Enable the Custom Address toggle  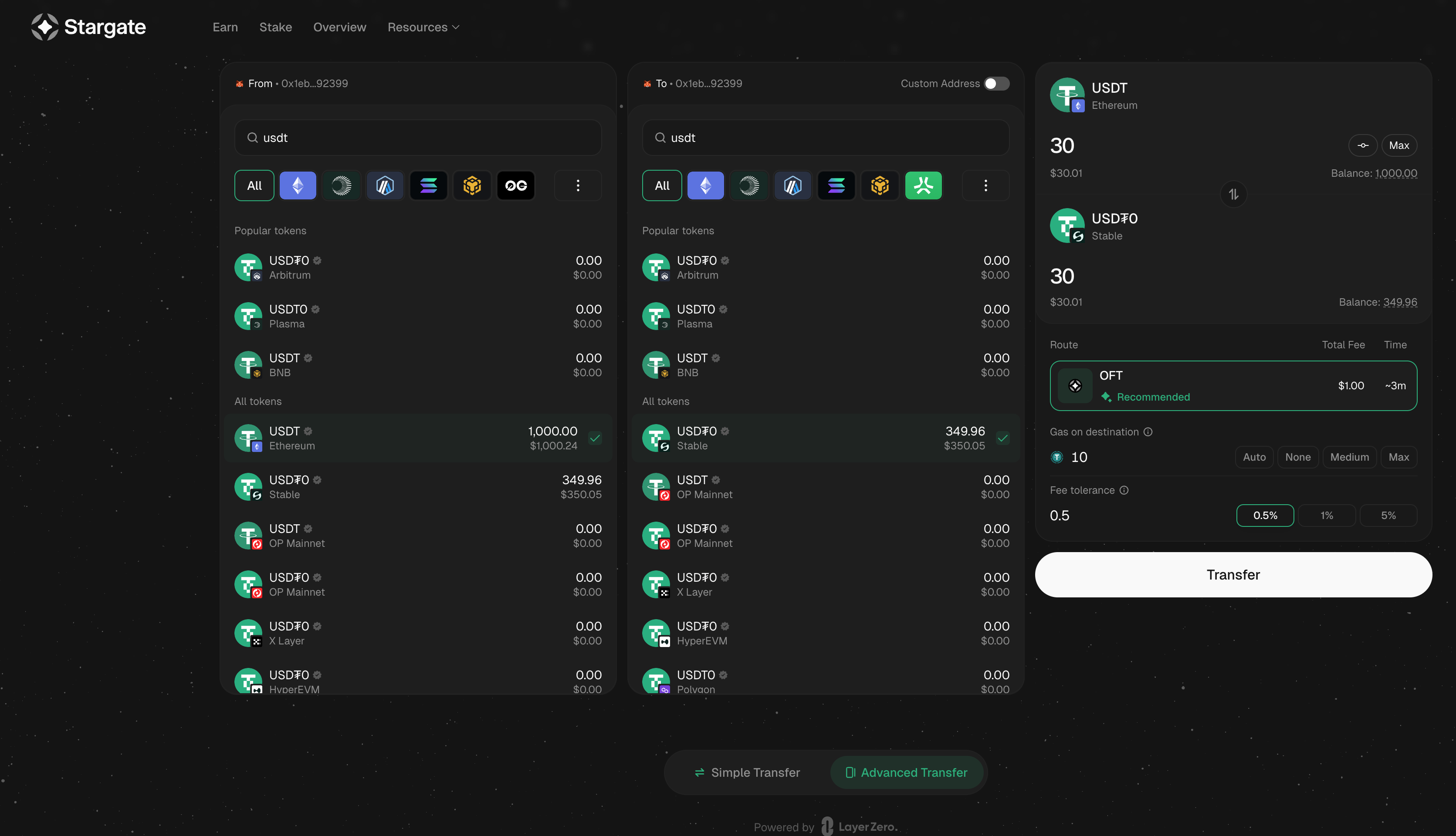[996, 83]
